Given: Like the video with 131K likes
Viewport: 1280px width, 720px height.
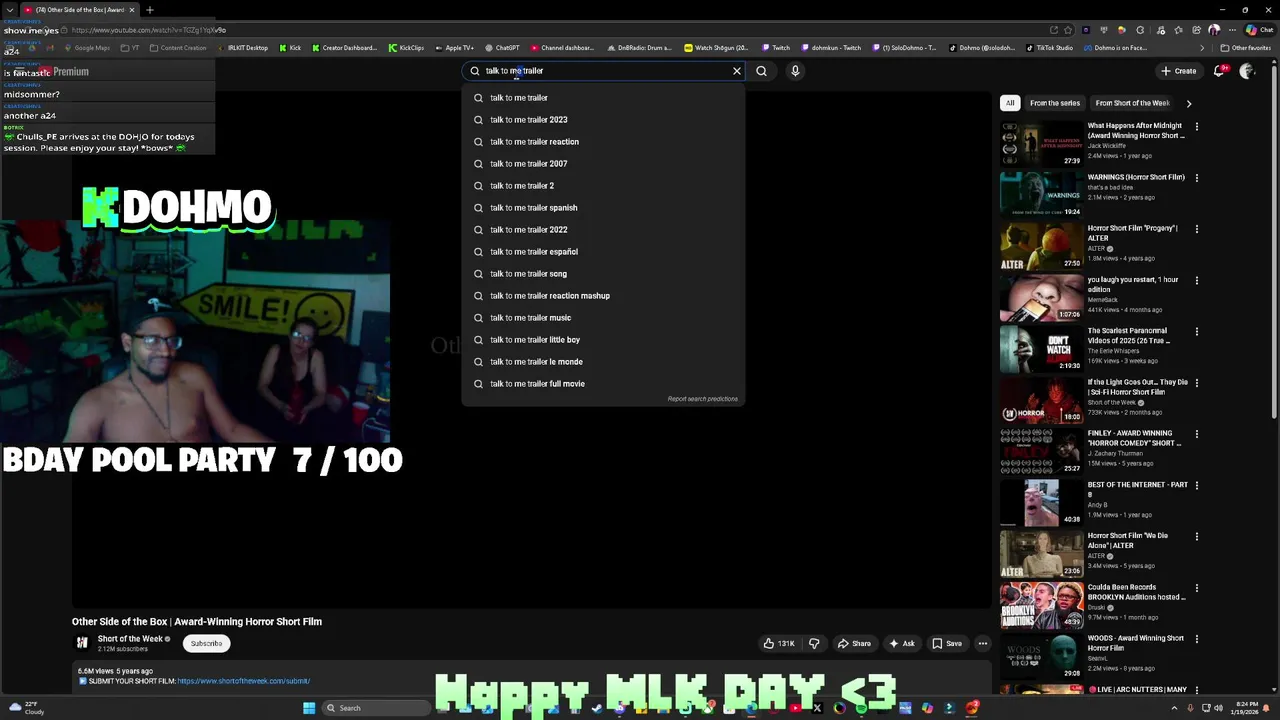Looking at the screenshot, I should click(779, 644).
